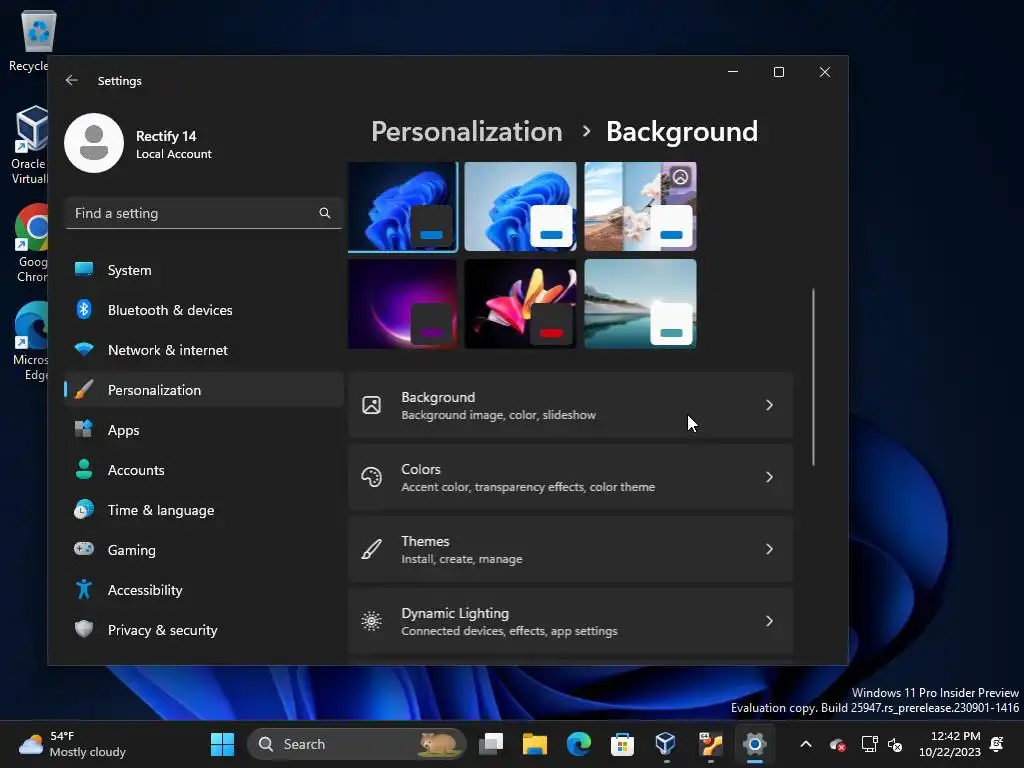This screenshot has height=768, width=1024.
Task: Click the Settings gear on the taskbar
Action: pos(754,744)
